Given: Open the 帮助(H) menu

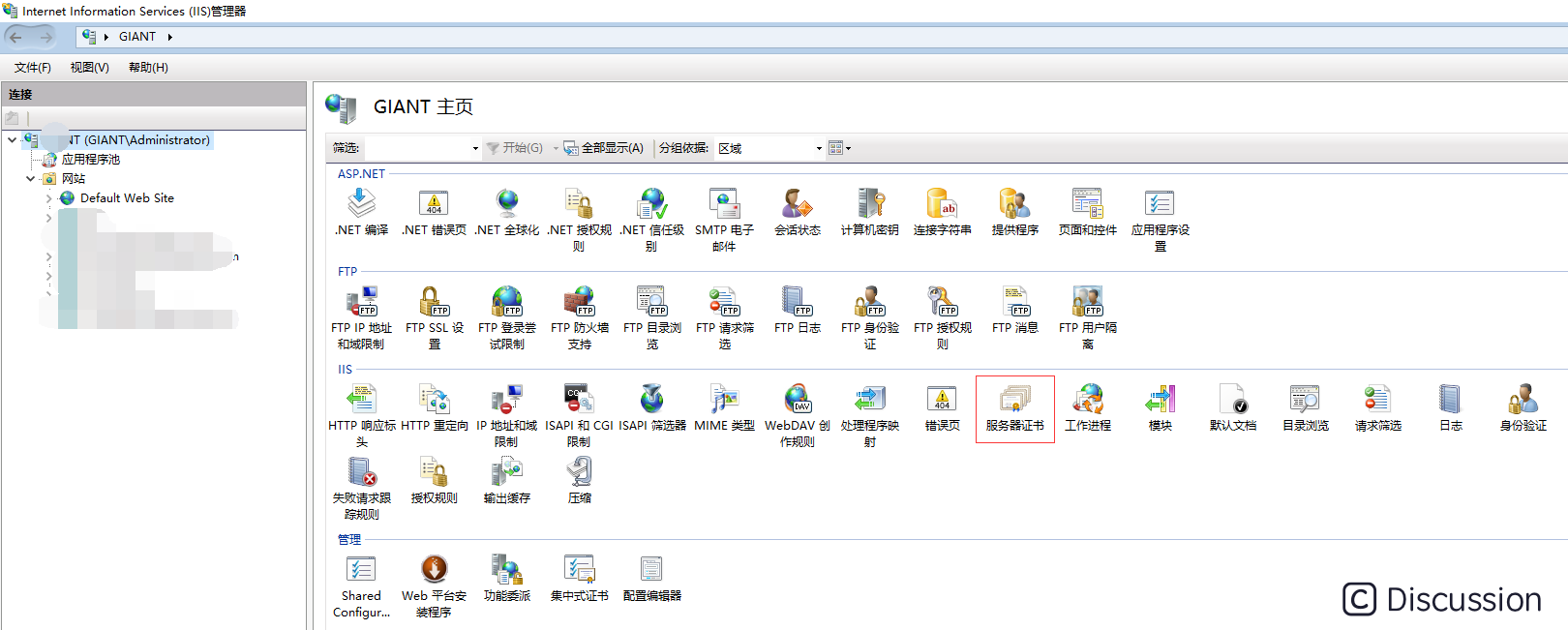Looking at the screenshot, I should (x=148, y=68).
